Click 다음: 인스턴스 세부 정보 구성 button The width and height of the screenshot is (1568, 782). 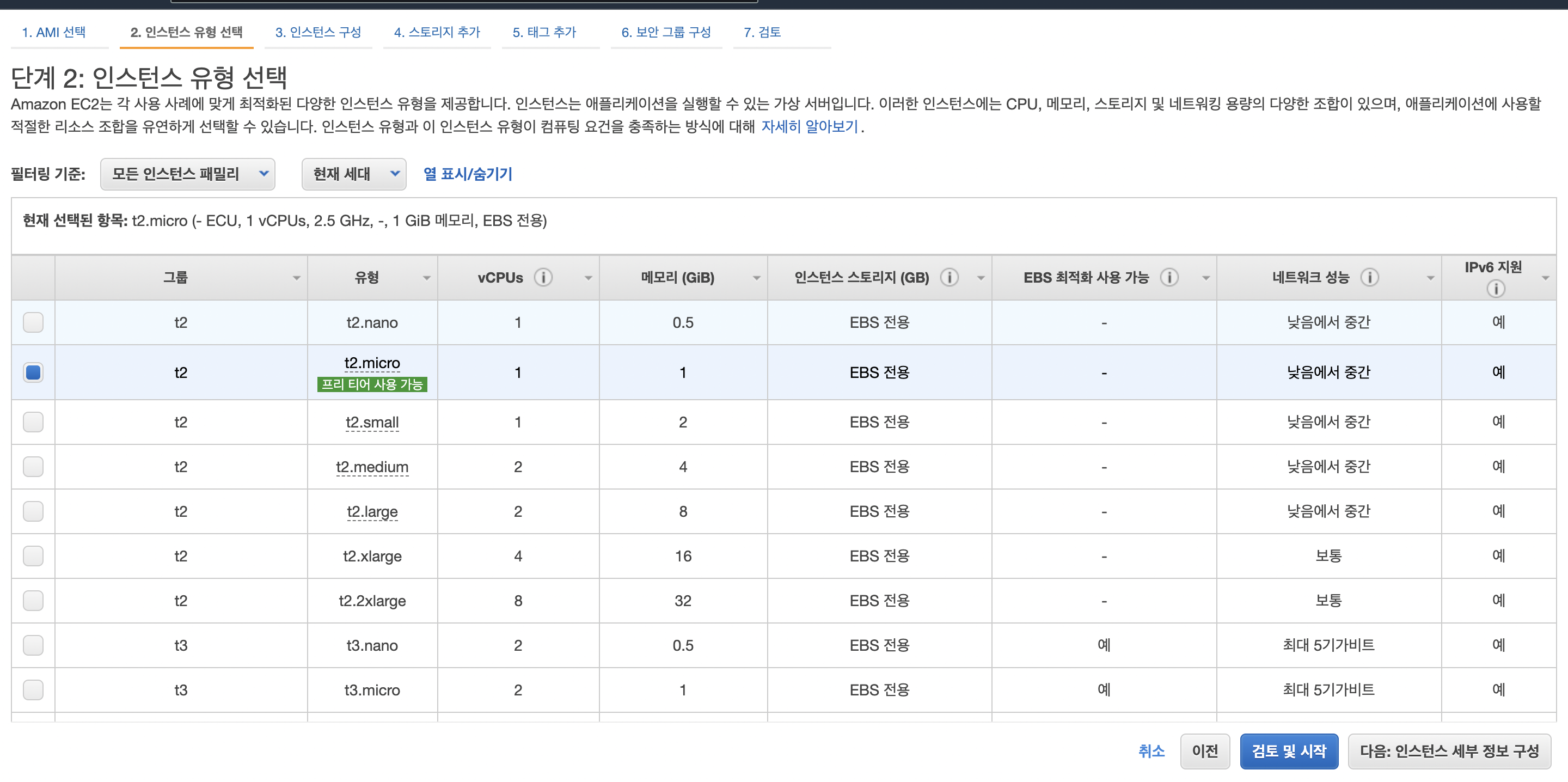click(1449, 751)
